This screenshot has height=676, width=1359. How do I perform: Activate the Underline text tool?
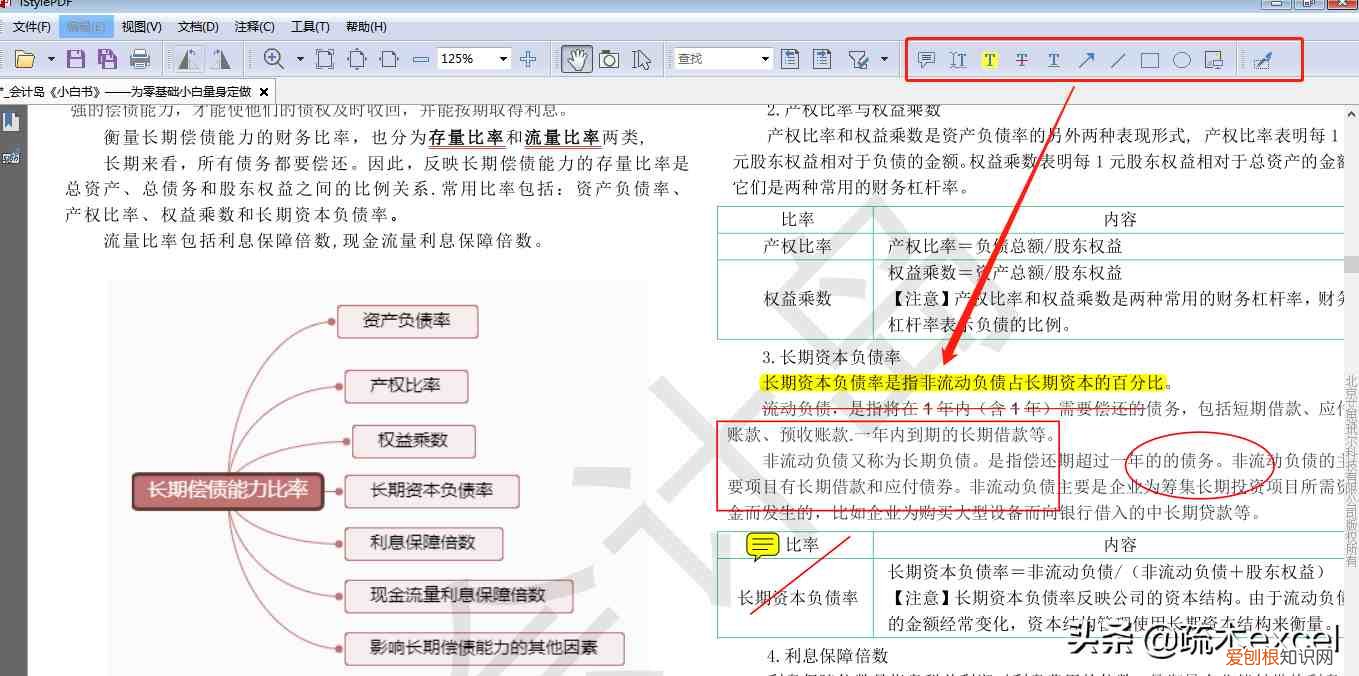1054,60
